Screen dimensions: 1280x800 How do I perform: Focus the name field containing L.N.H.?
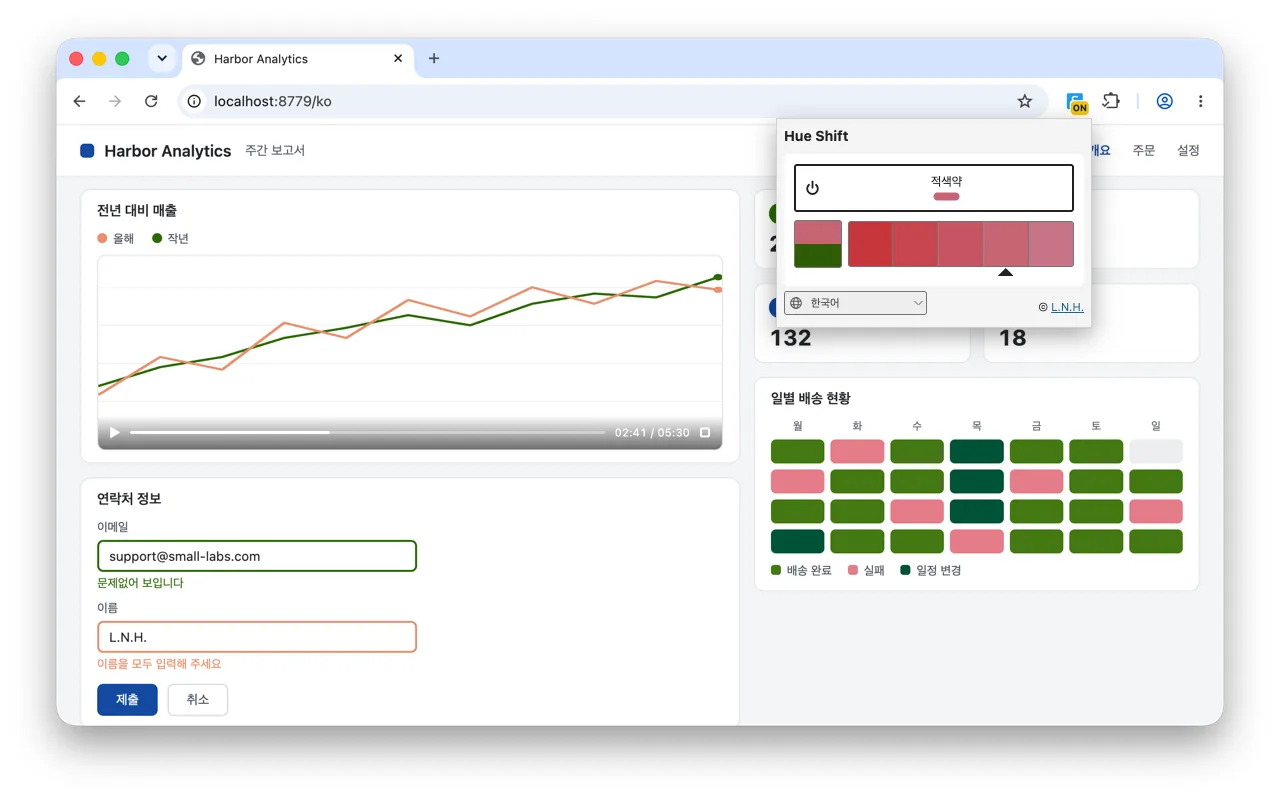click(257, 637)
